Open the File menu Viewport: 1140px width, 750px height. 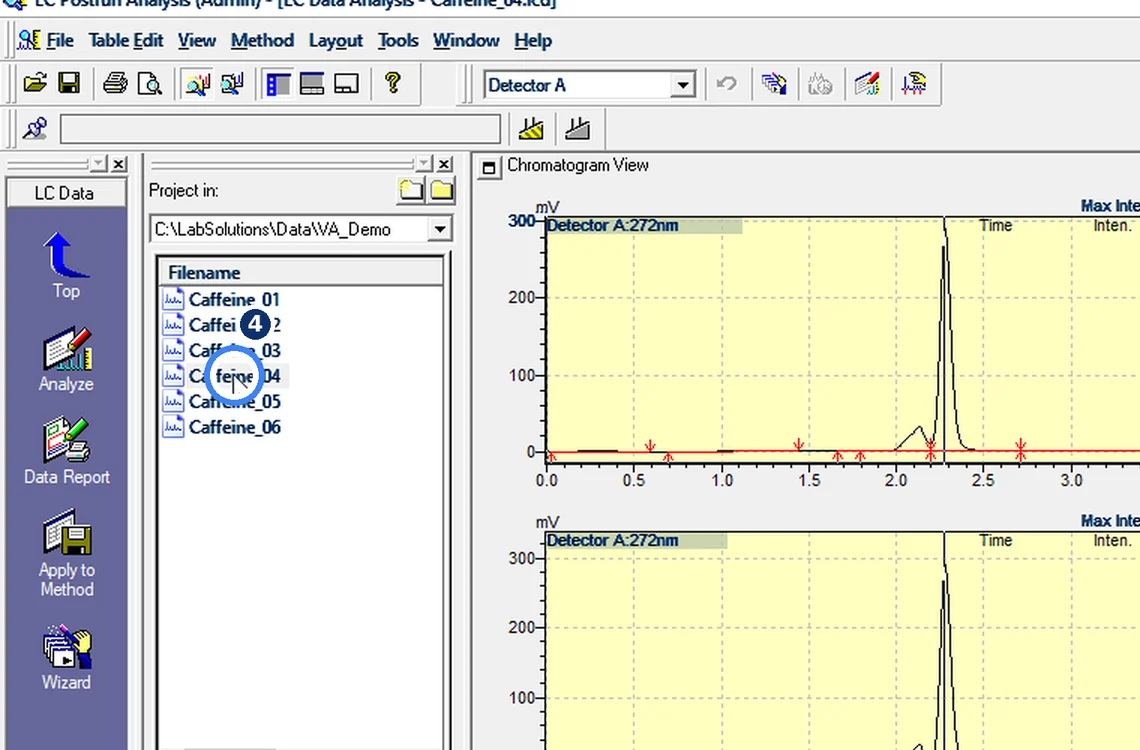(60, 41)
